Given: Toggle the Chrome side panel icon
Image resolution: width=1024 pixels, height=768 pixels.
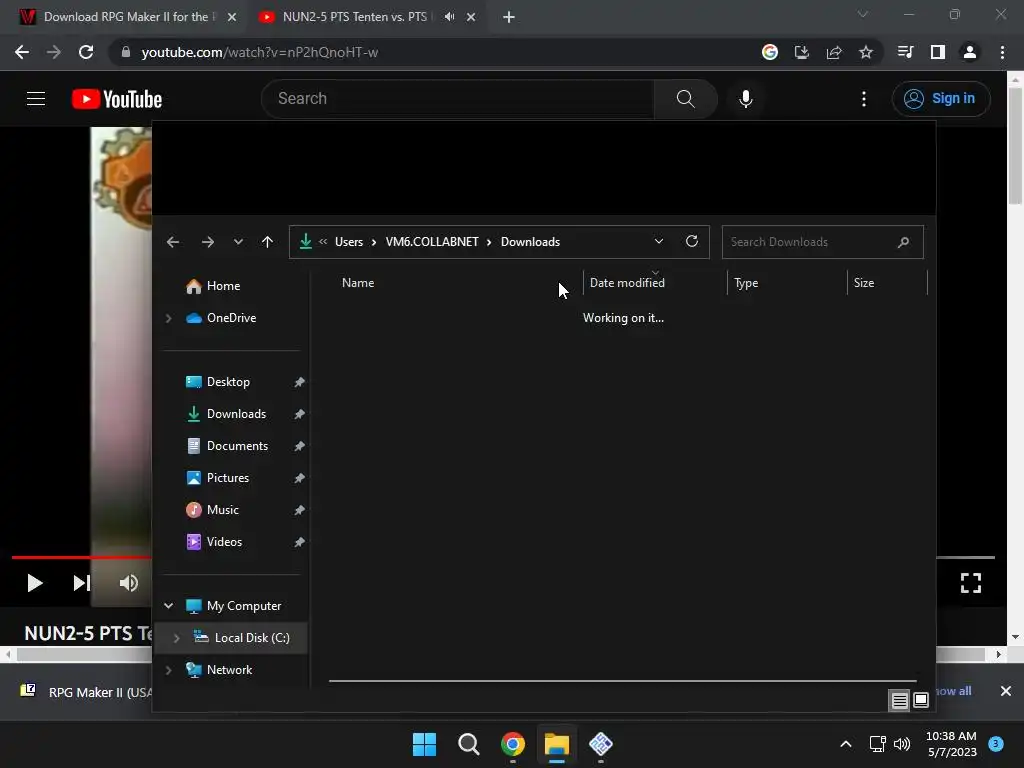Looking at the screenshot, I should 938,52.
